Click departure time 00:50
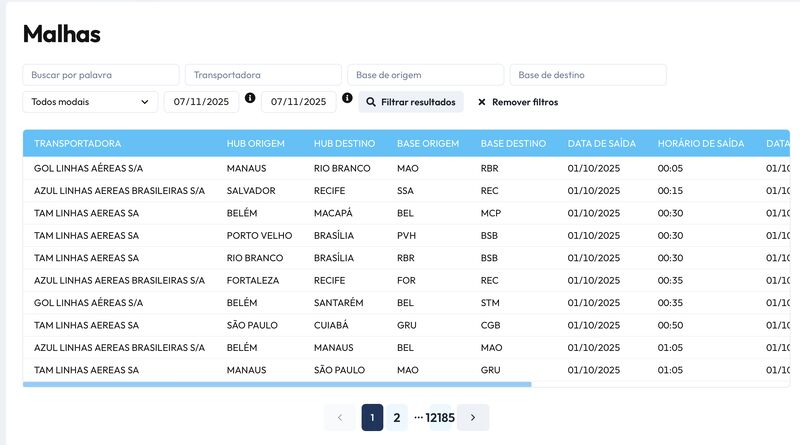The width and height of the screenshot is (800, 445). pyautogui.click(x=670, y=326)
